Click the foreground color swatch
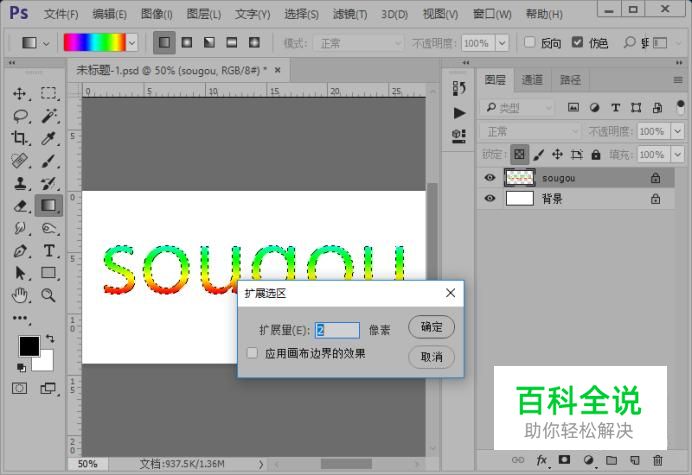692x475 pixels. pyautogui.click(x=27, y=345)
